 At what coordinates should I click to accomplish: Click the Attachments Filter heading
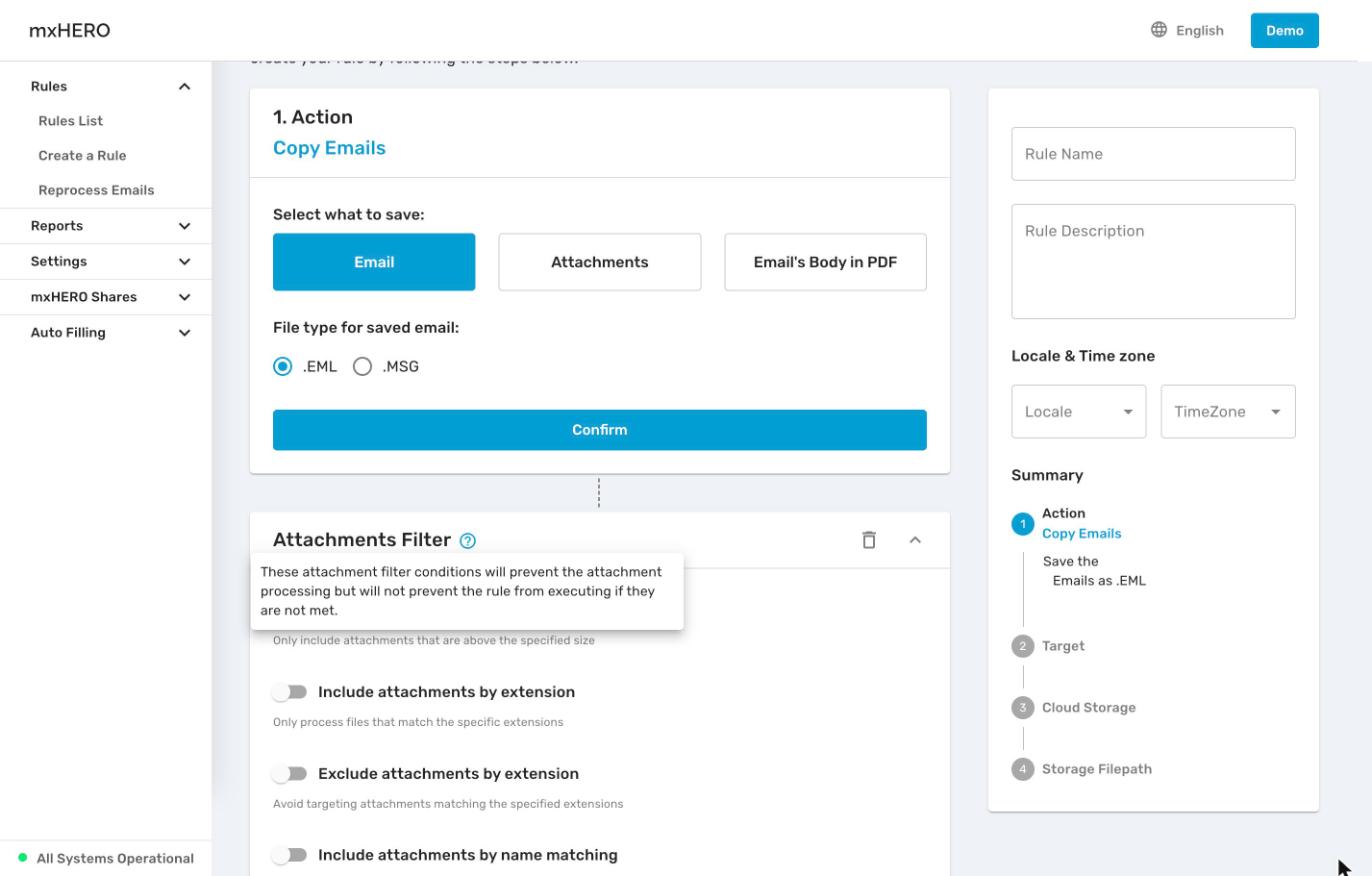coord(362,540)
